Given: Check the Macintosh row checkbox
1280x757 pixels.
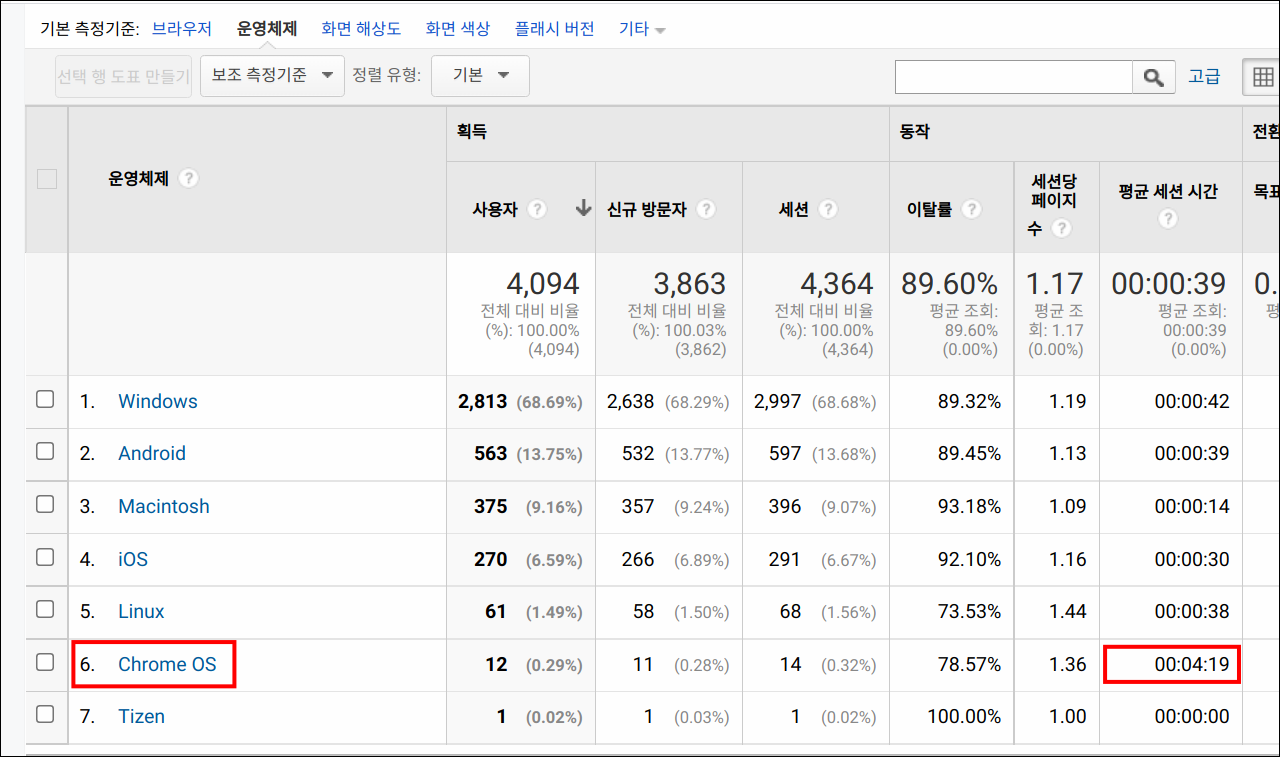Looking at the screenshot, I should pos(45,504).
